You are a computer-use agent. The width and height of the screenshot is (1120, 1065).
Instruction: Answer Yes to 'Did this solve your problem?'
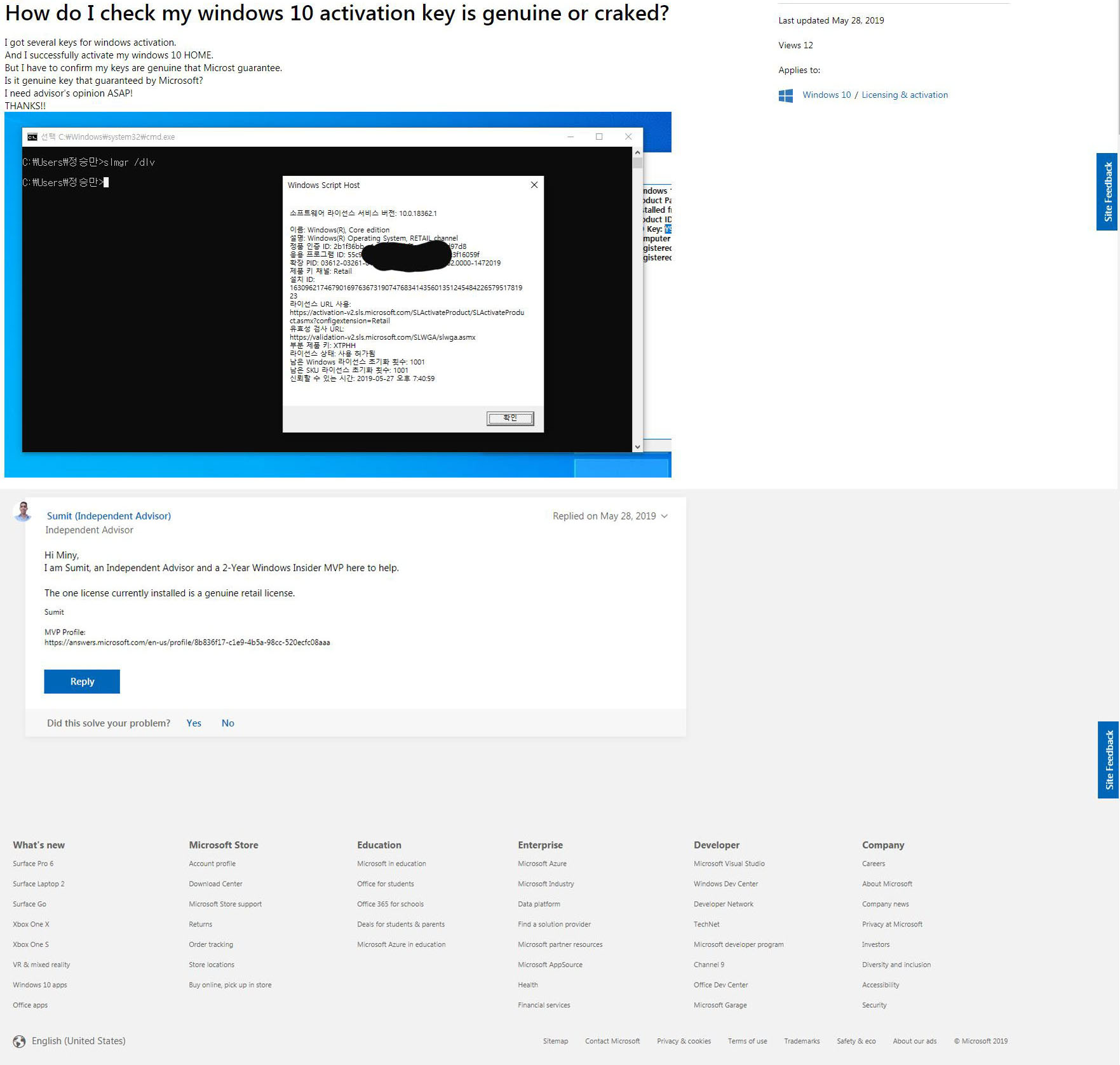[194, 723]
